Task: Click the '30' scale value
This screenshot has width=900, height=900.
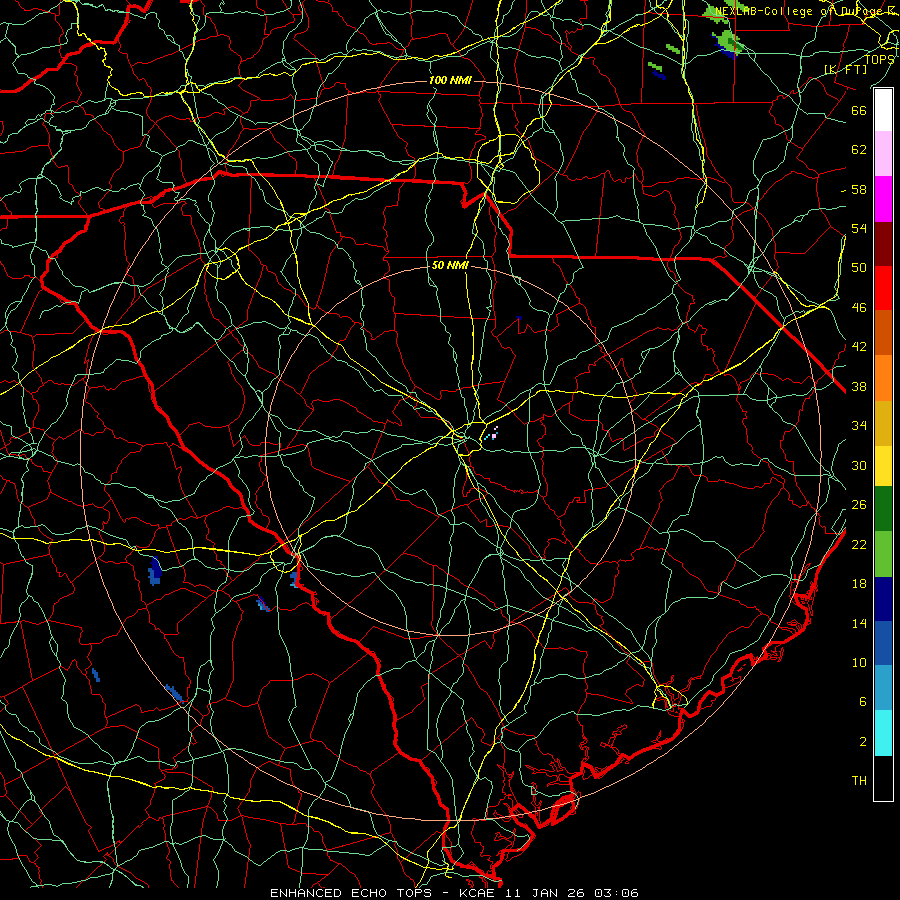Action: pyautogui.click(x=859, y=465)
